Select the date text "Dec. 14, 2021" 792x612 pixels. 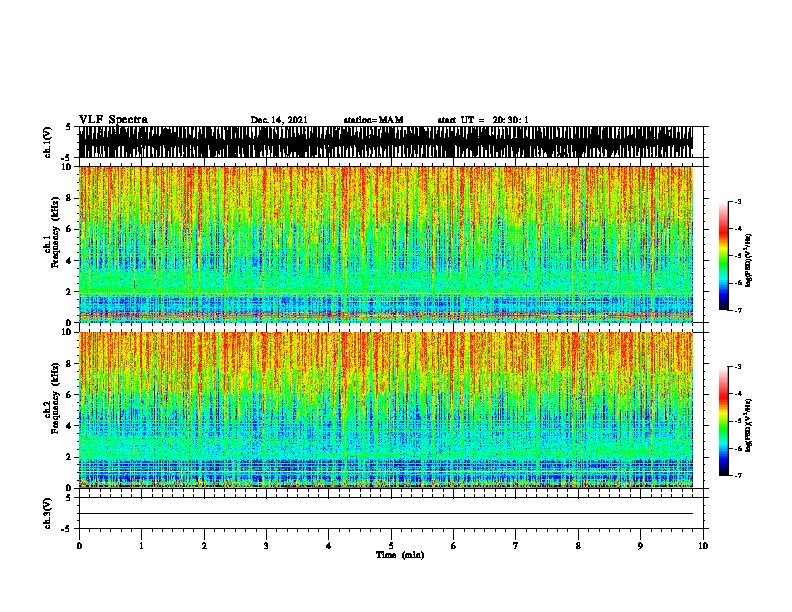point(279,120)
